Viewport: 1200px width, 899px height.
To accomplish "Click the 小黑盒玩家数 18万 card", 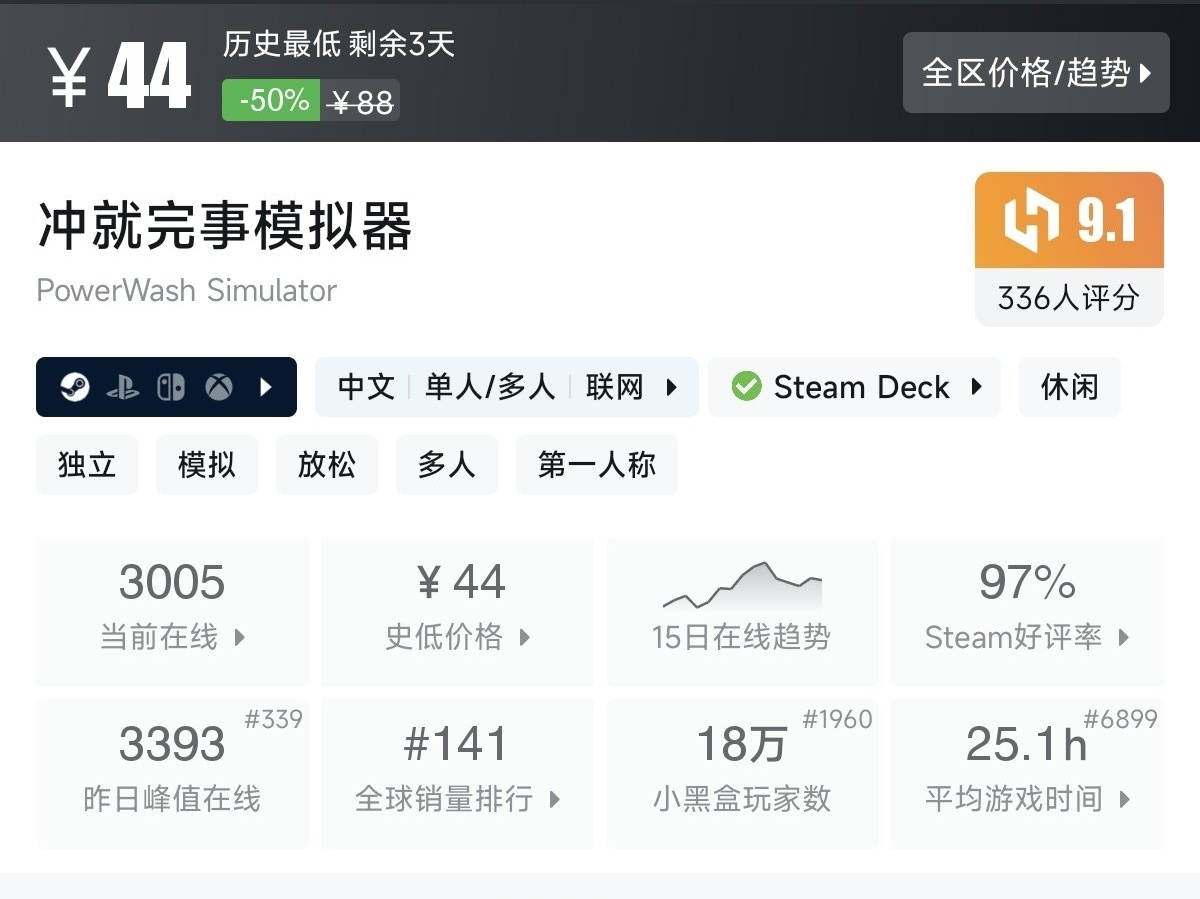I will click(742, 773).
